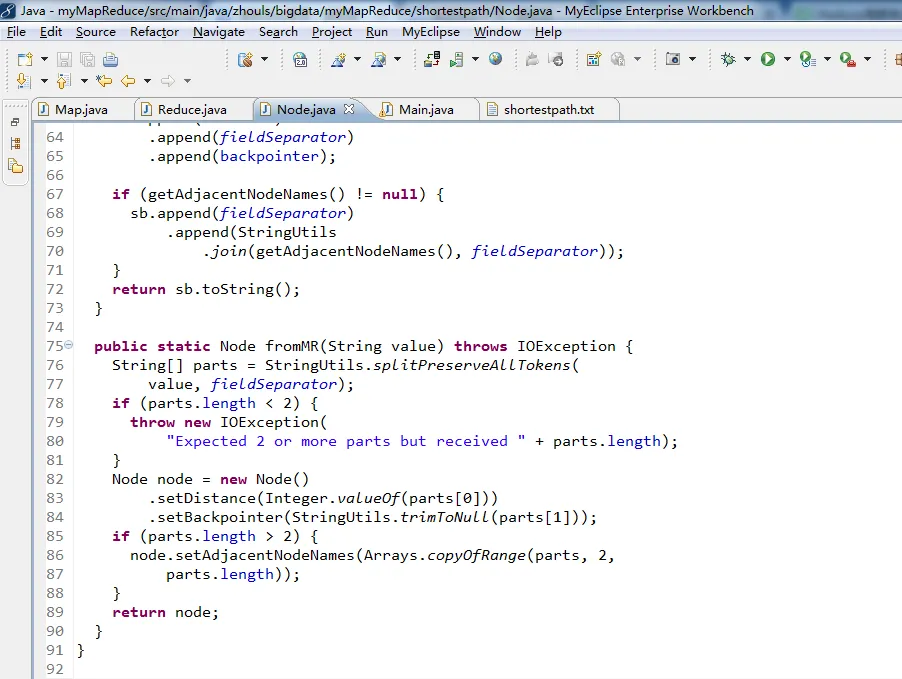902x679 pixels.
Task: Click the deploy to server icon
Action: pos(432,59)
